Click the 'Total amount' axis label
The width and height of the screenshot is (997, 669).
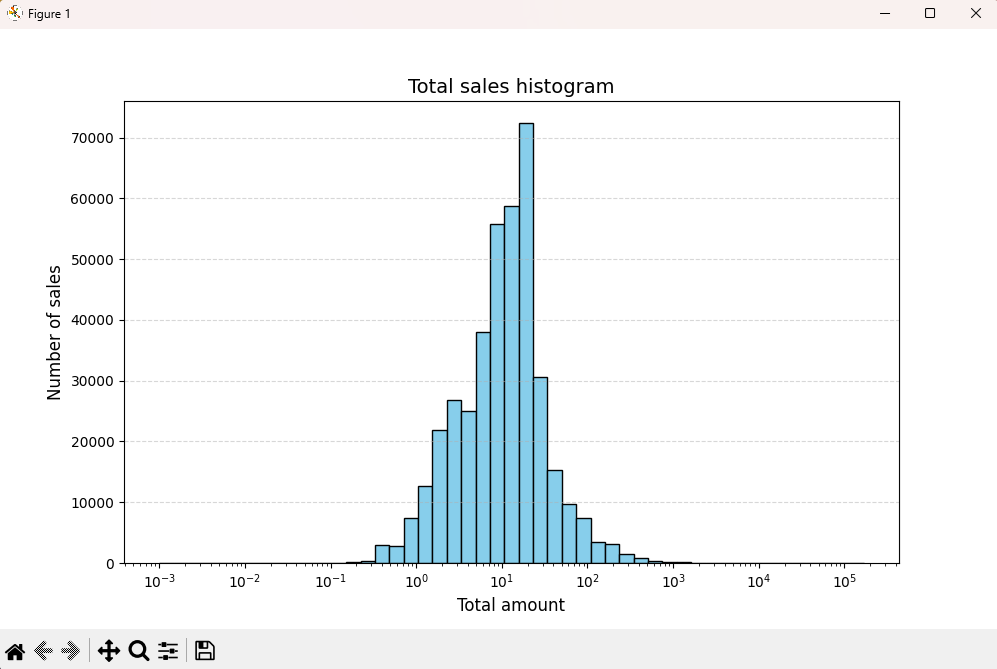[x=511, y=605]
